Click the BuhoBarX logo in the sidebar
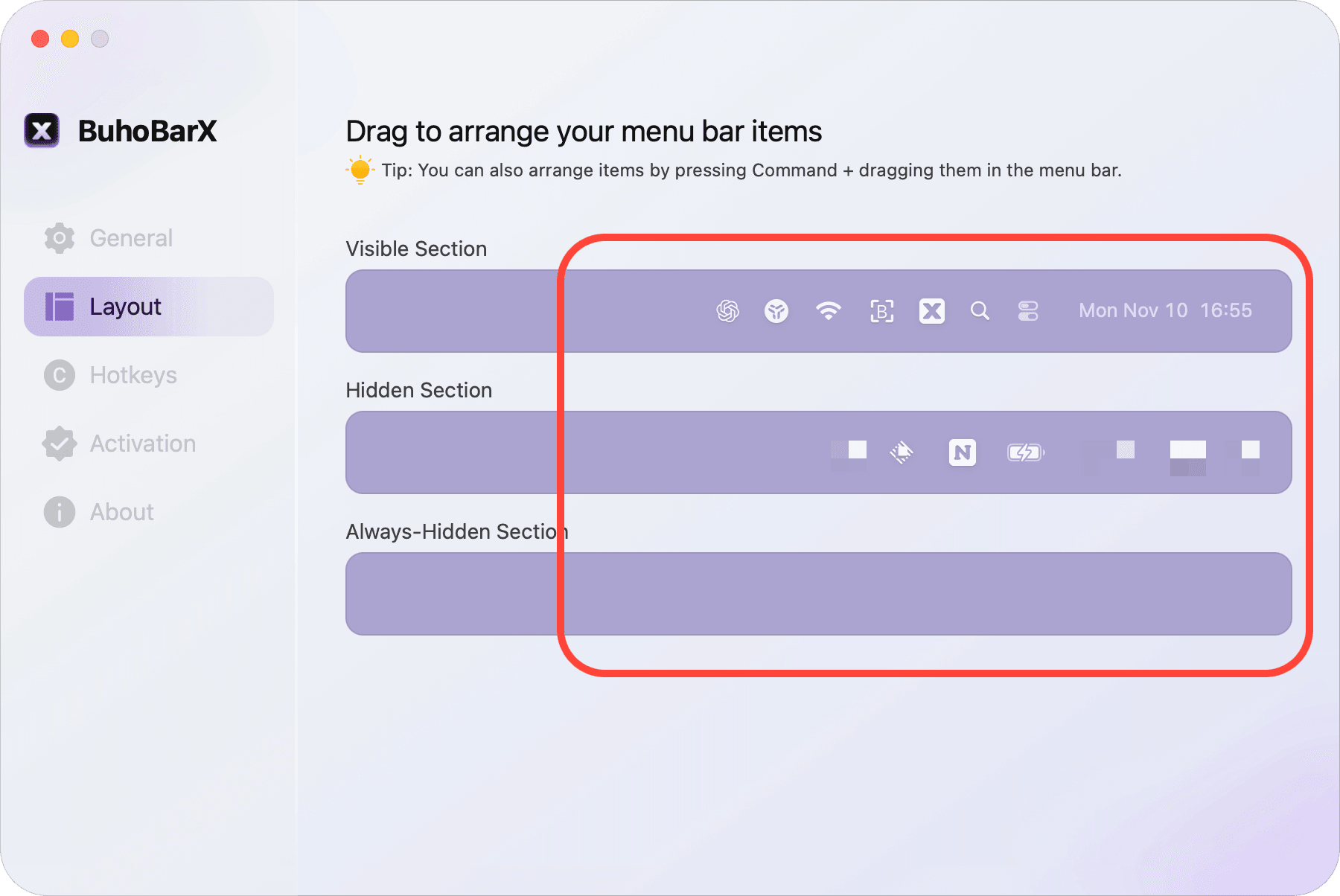The width and height of the screenshot is (1340, 896). 42,130
